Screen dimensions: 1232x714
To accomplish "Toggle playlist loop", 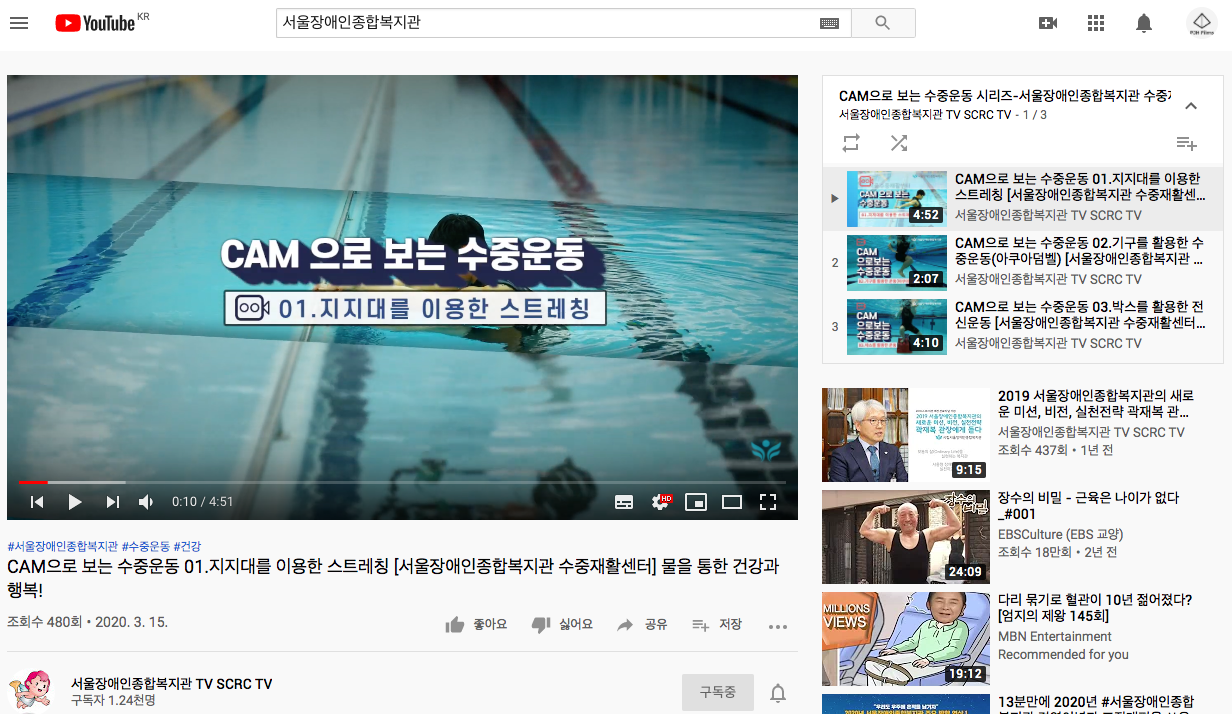I will [x=851, y=143].
